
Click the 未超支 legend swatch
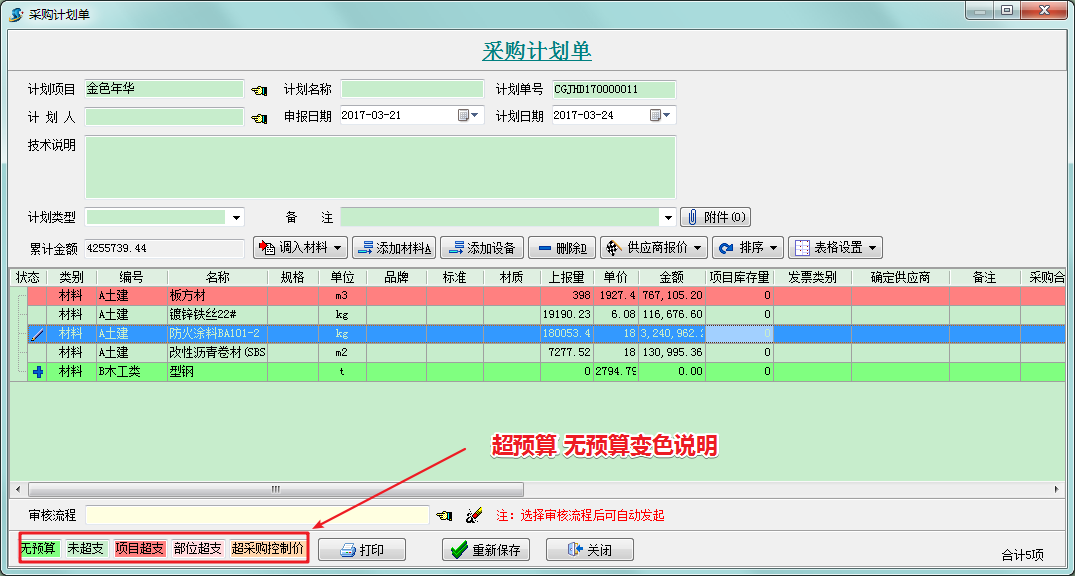point(86,549)
